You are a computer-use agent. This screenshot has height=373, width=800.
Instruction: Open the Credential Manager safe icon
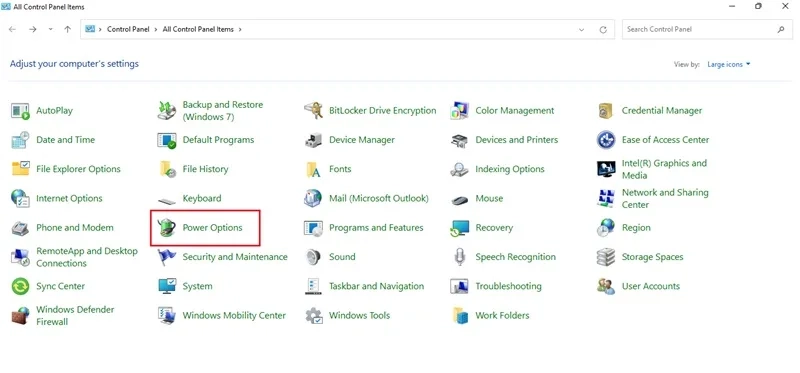click(606, 111)
